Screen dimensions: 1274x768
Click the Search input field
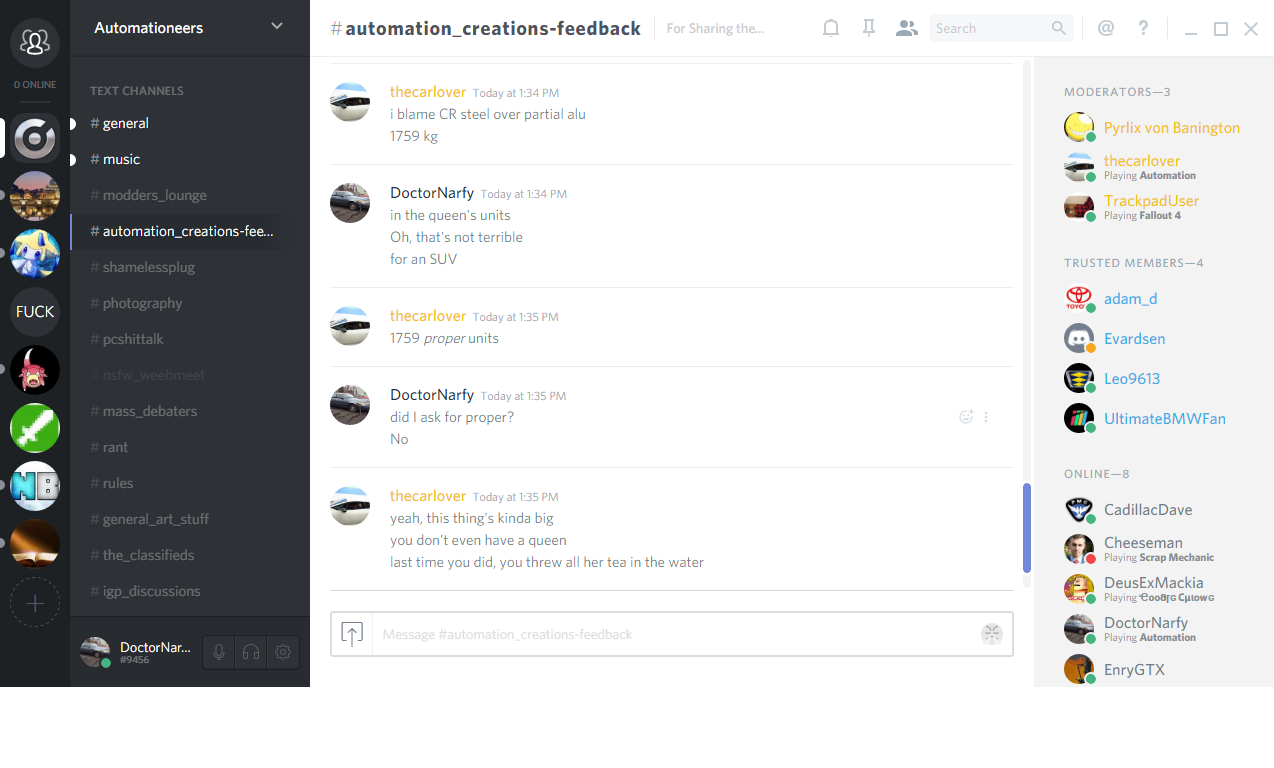point(990,29)
